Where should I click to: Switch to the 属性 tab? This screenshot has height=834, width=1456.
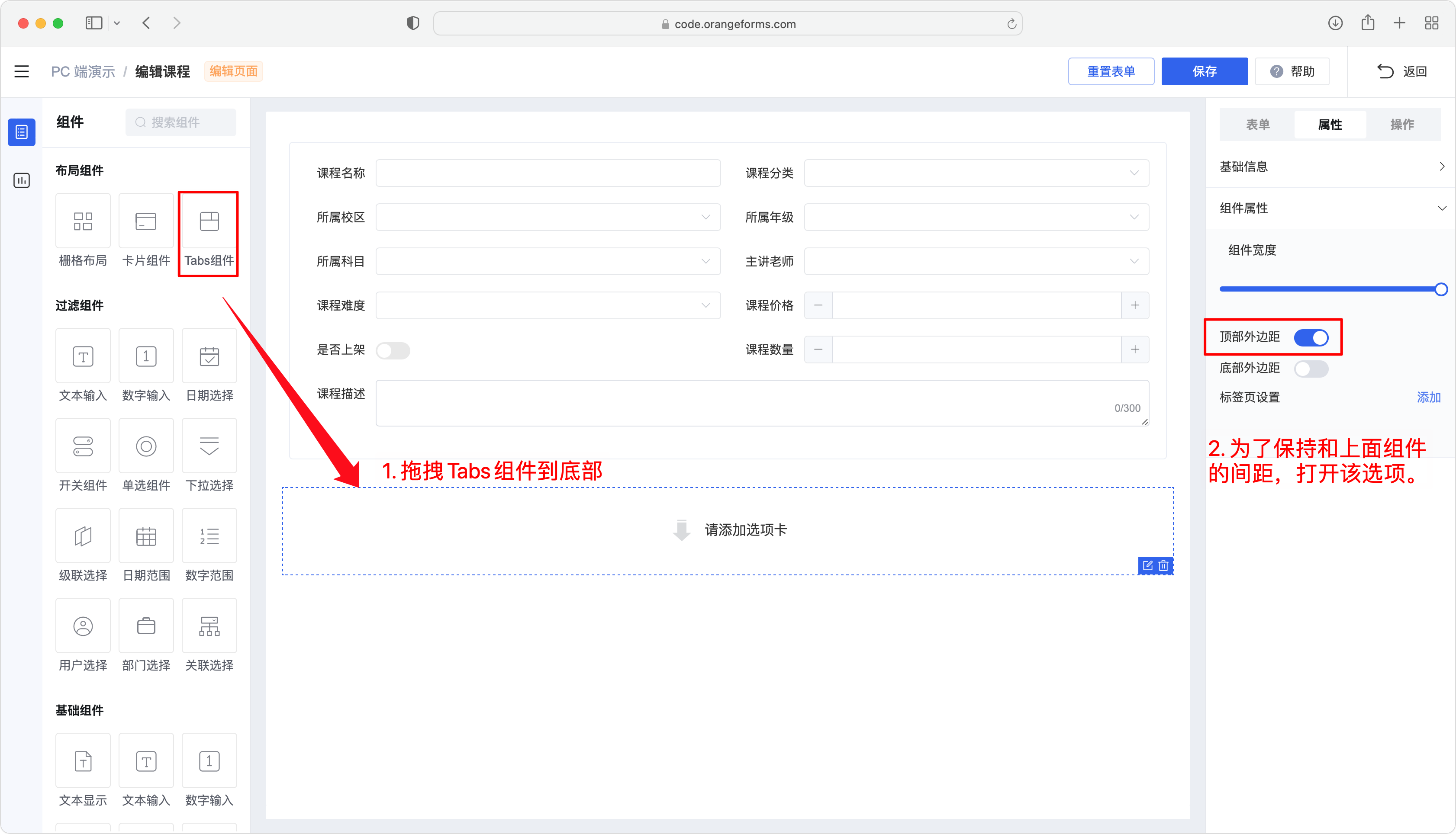click(1329, 124)
